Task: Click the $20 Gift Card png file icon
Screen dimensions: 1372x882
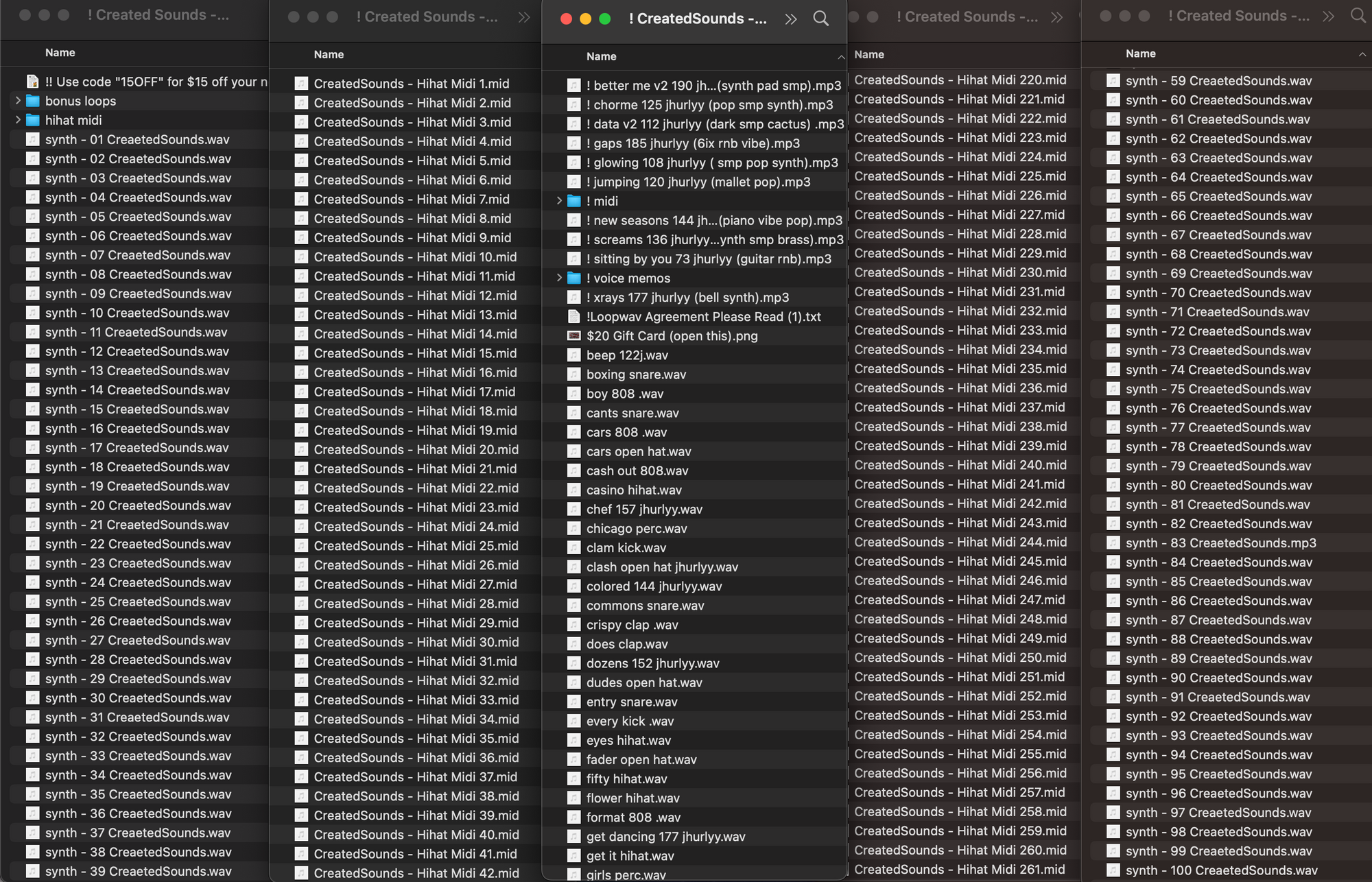Action: (573, 336)
